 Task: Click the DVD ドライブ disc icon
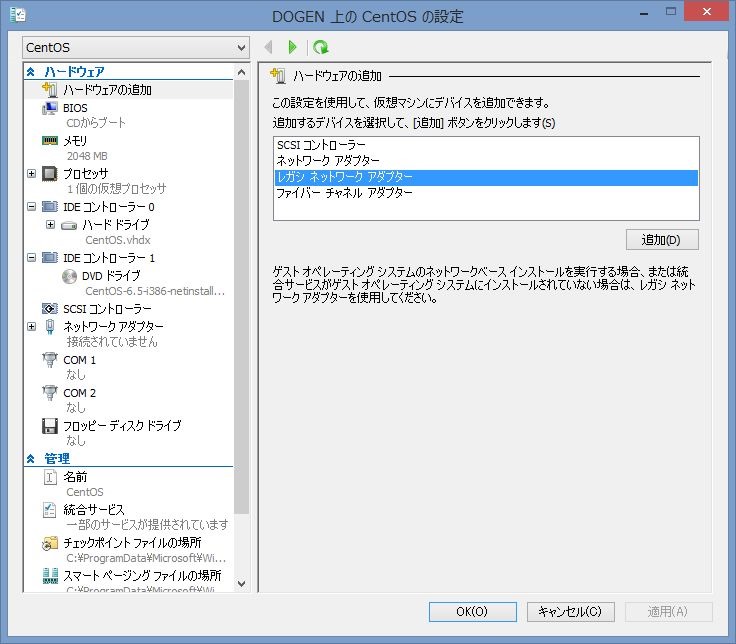click(69, 275)
